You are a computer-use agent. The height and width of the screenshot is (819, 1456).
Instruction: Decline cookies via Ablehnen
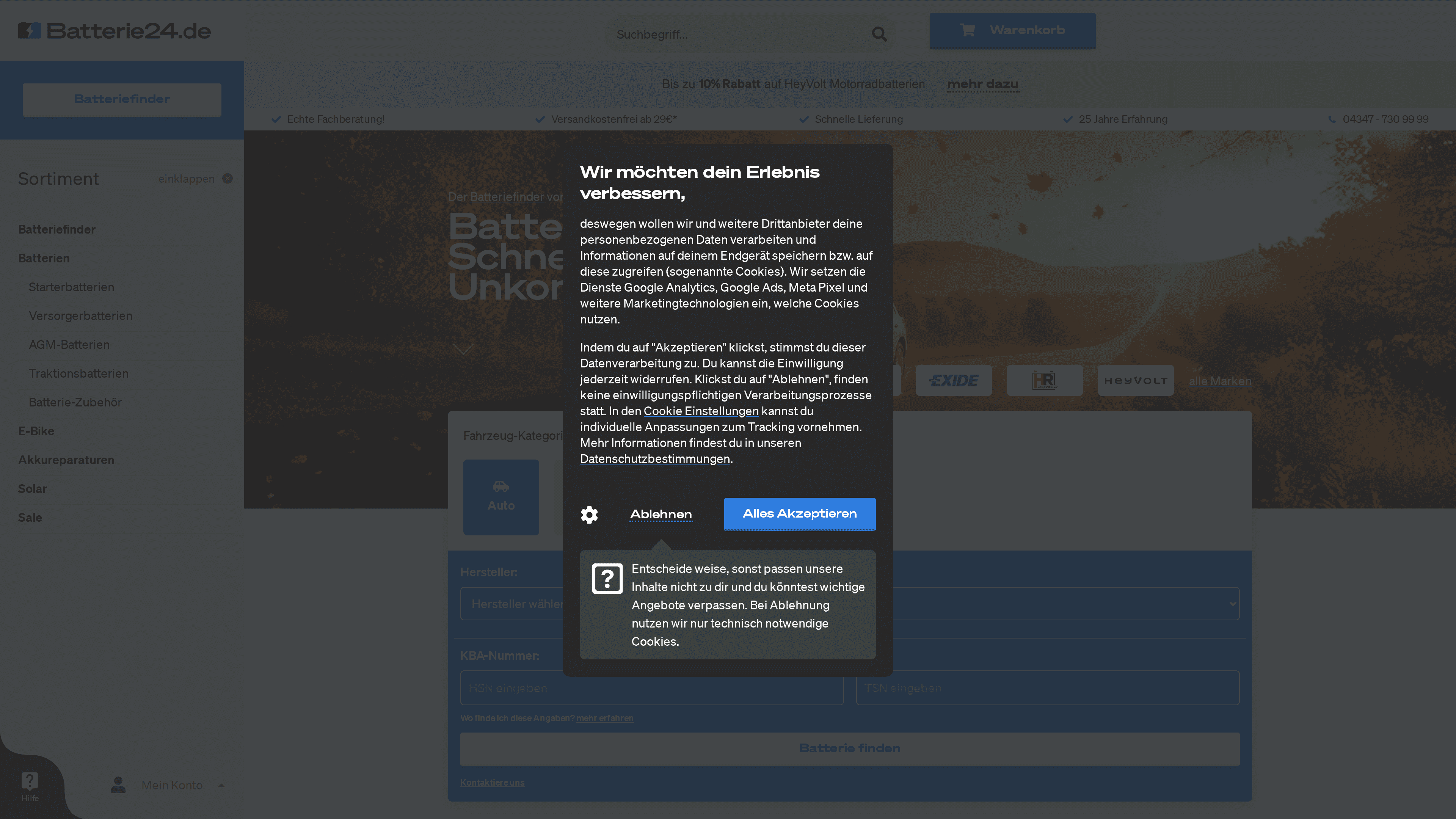click(x=661, y=515)
